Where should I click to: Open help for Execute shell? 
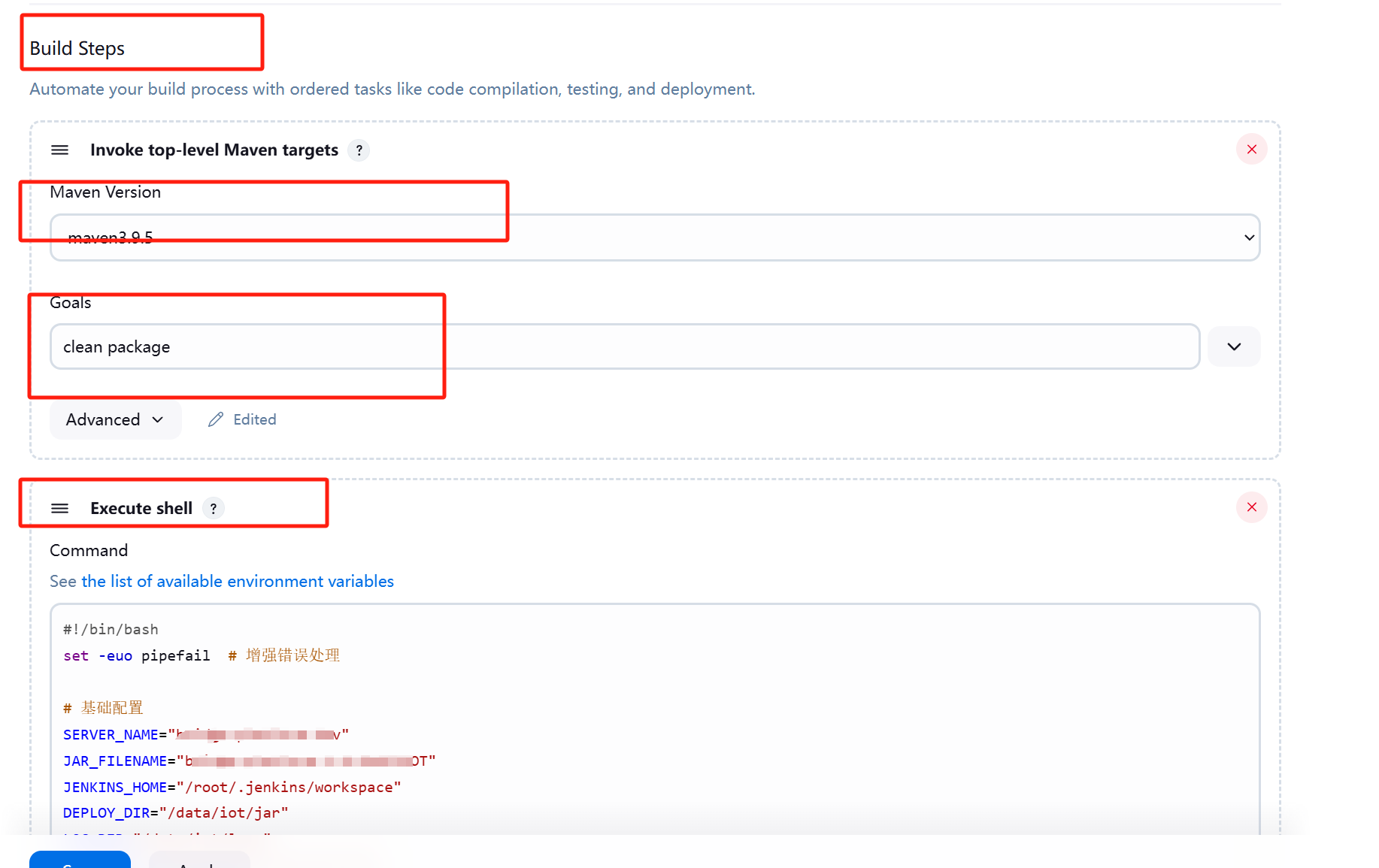click(214, 509)
